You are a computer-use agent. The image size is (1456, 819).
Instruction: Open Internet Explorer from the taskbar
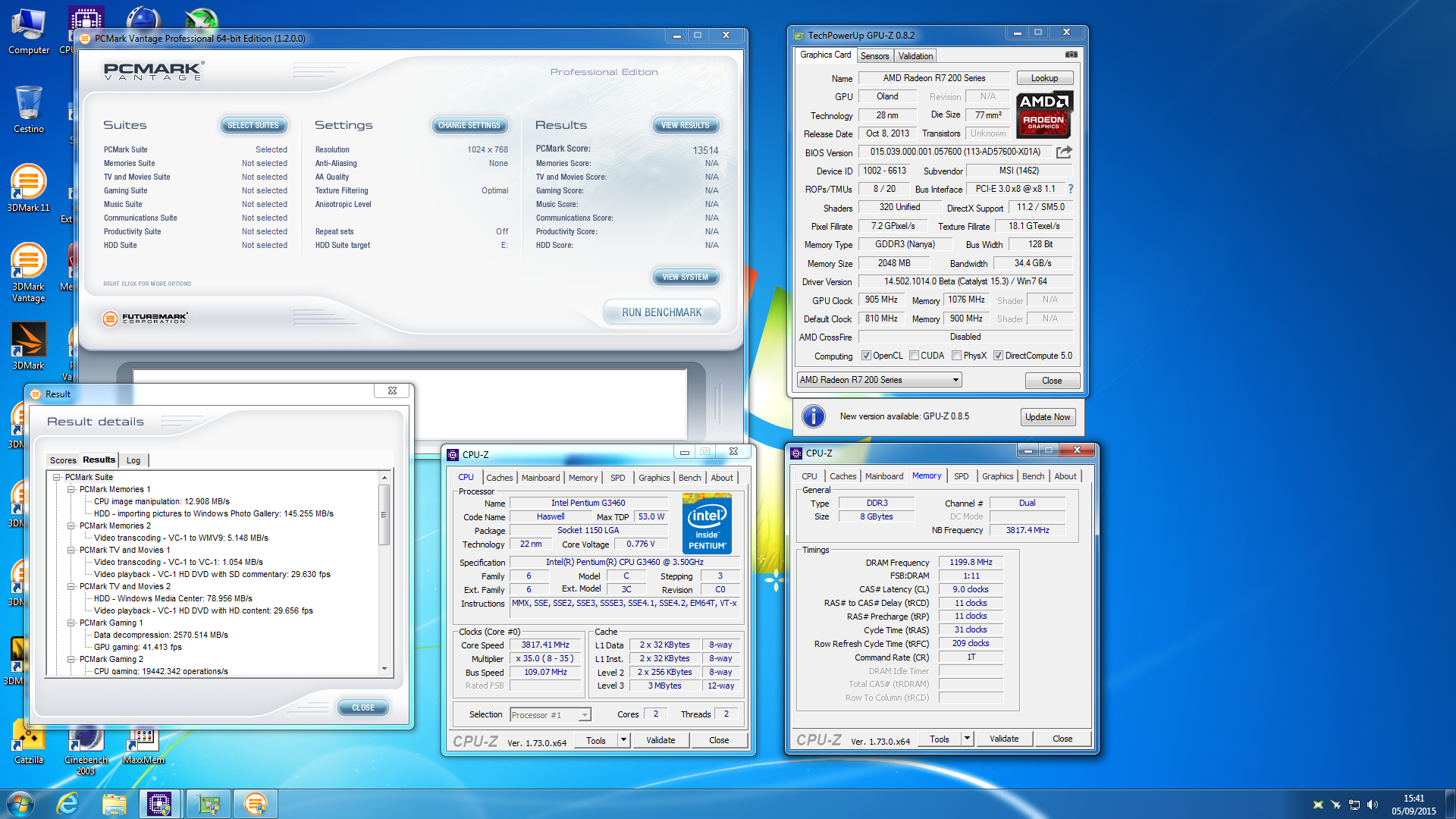[x=68, y=804]
